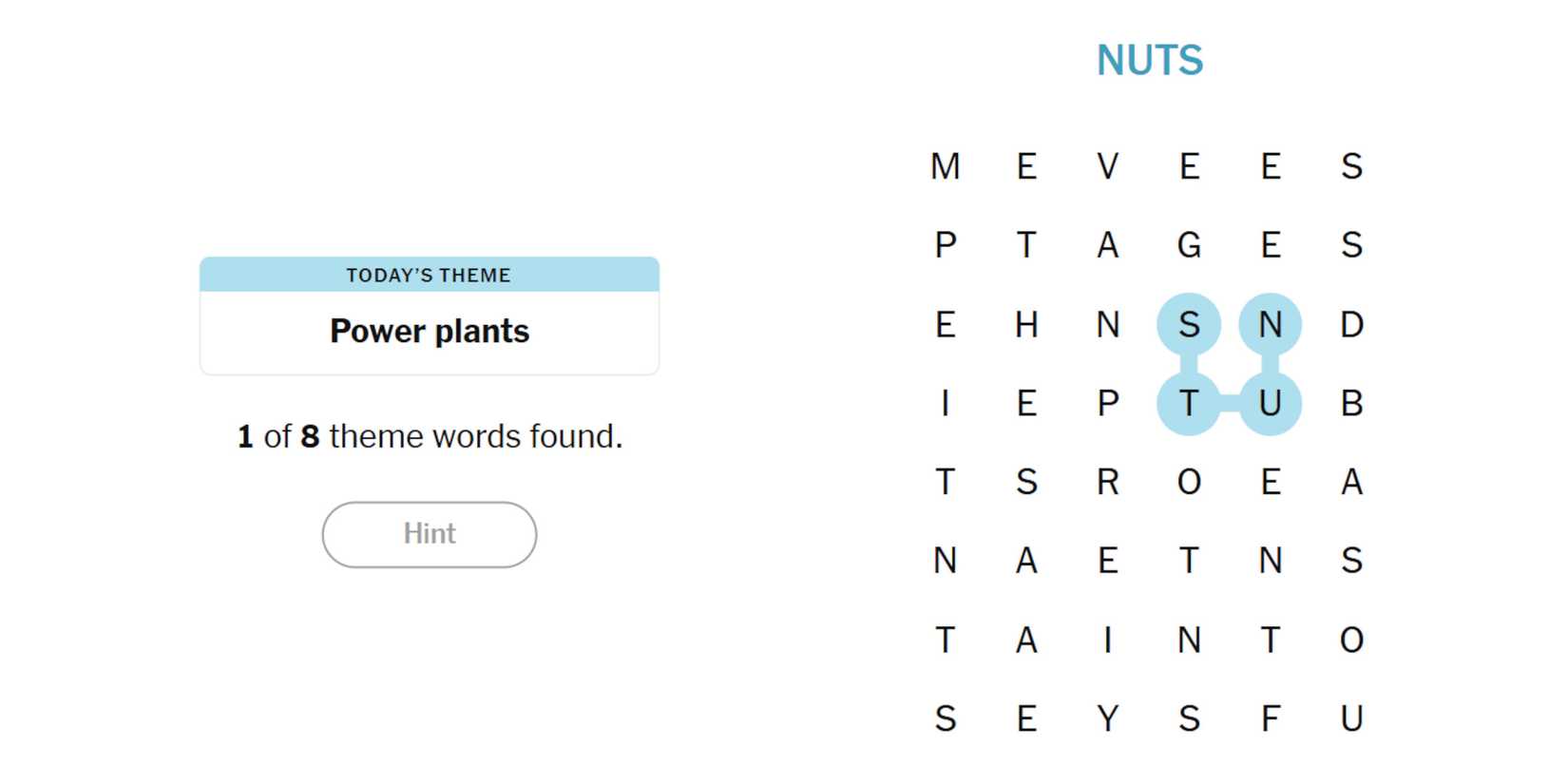Image resolution: width=1568 pixels, height=784 pixels.
Task: Select the letter V tile
Action: [1107, 166]
